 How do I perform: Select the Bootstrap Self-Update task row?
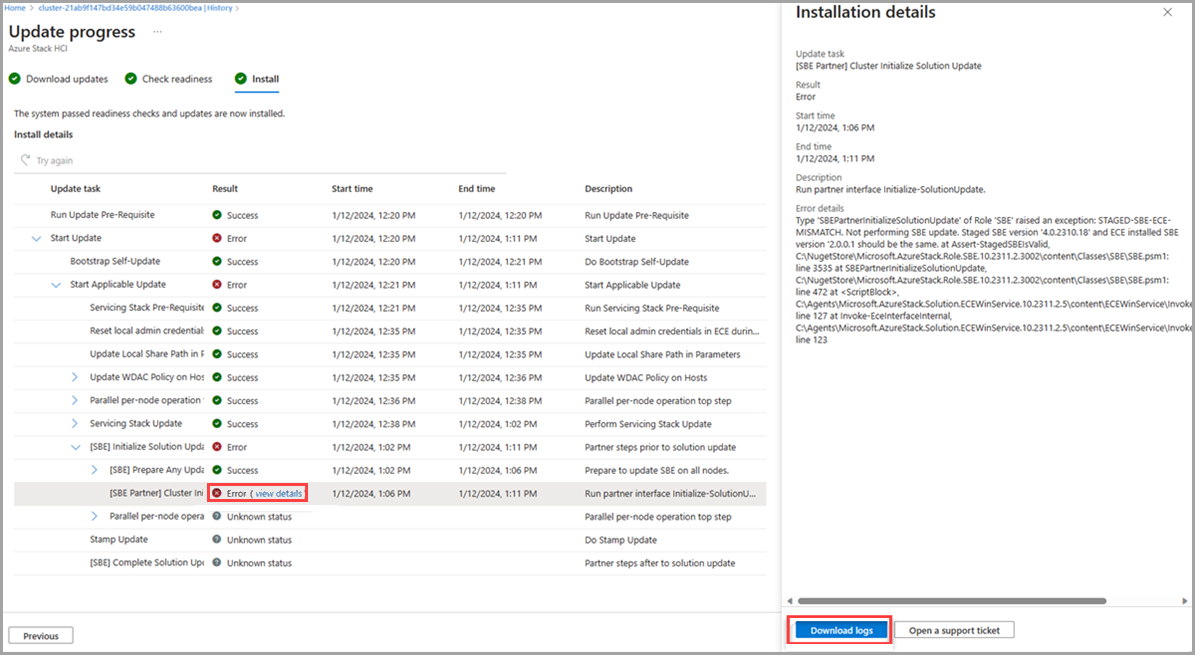click(x=390, y=262)
